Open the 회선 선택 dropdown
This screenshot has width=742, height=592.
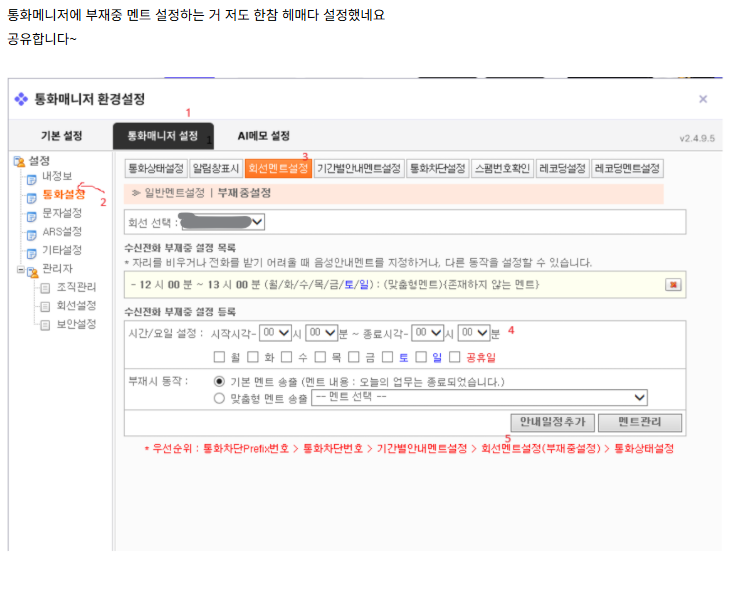point(223,222)
